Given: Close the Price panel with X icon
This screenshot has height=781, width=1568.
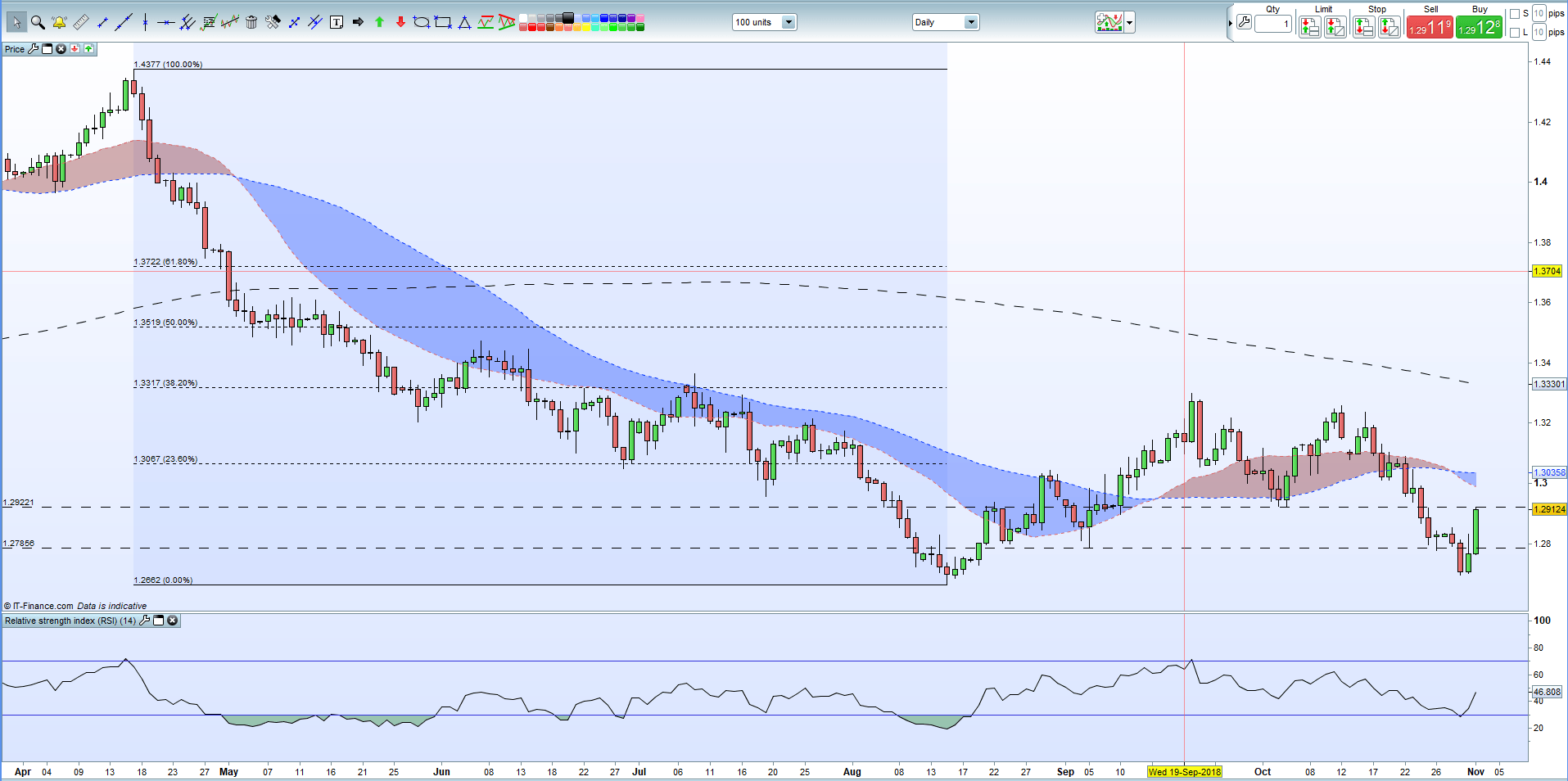Looking at the screenshot, I should pyautogui.click(x=61, y=49).
